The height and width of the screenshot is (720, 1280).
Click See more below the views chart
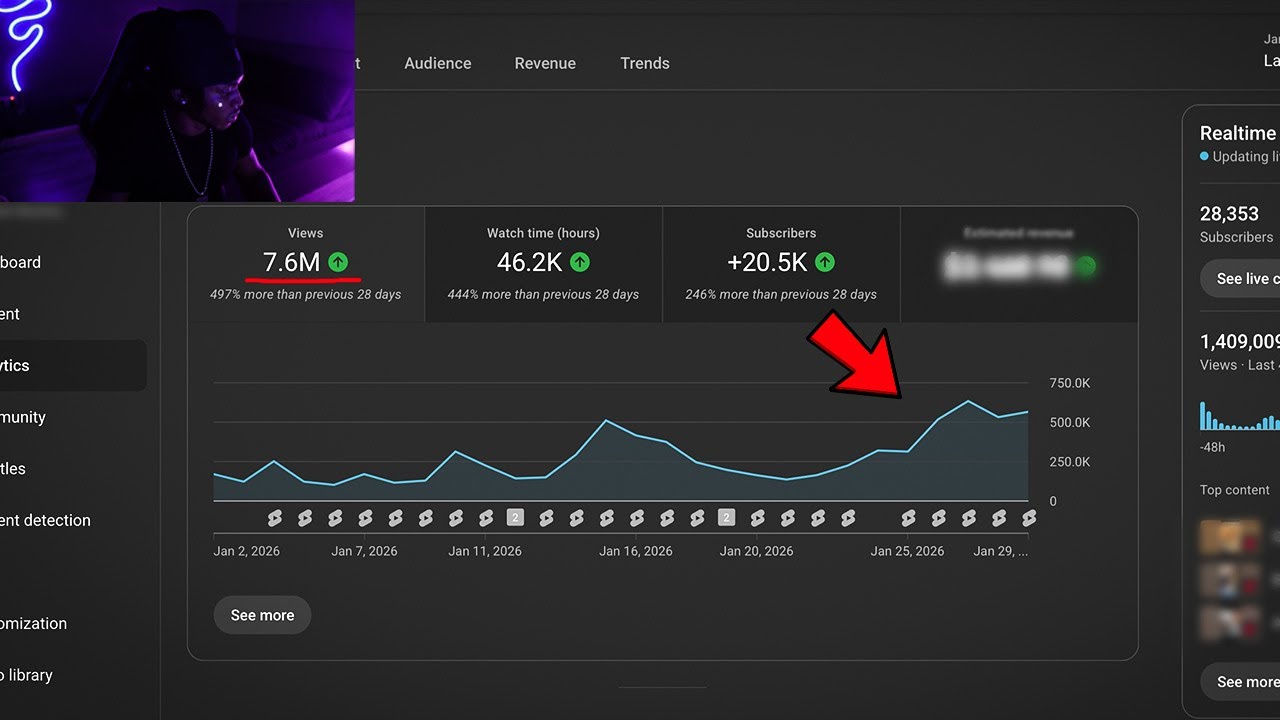pyautogui.click(x=262, y=615)
